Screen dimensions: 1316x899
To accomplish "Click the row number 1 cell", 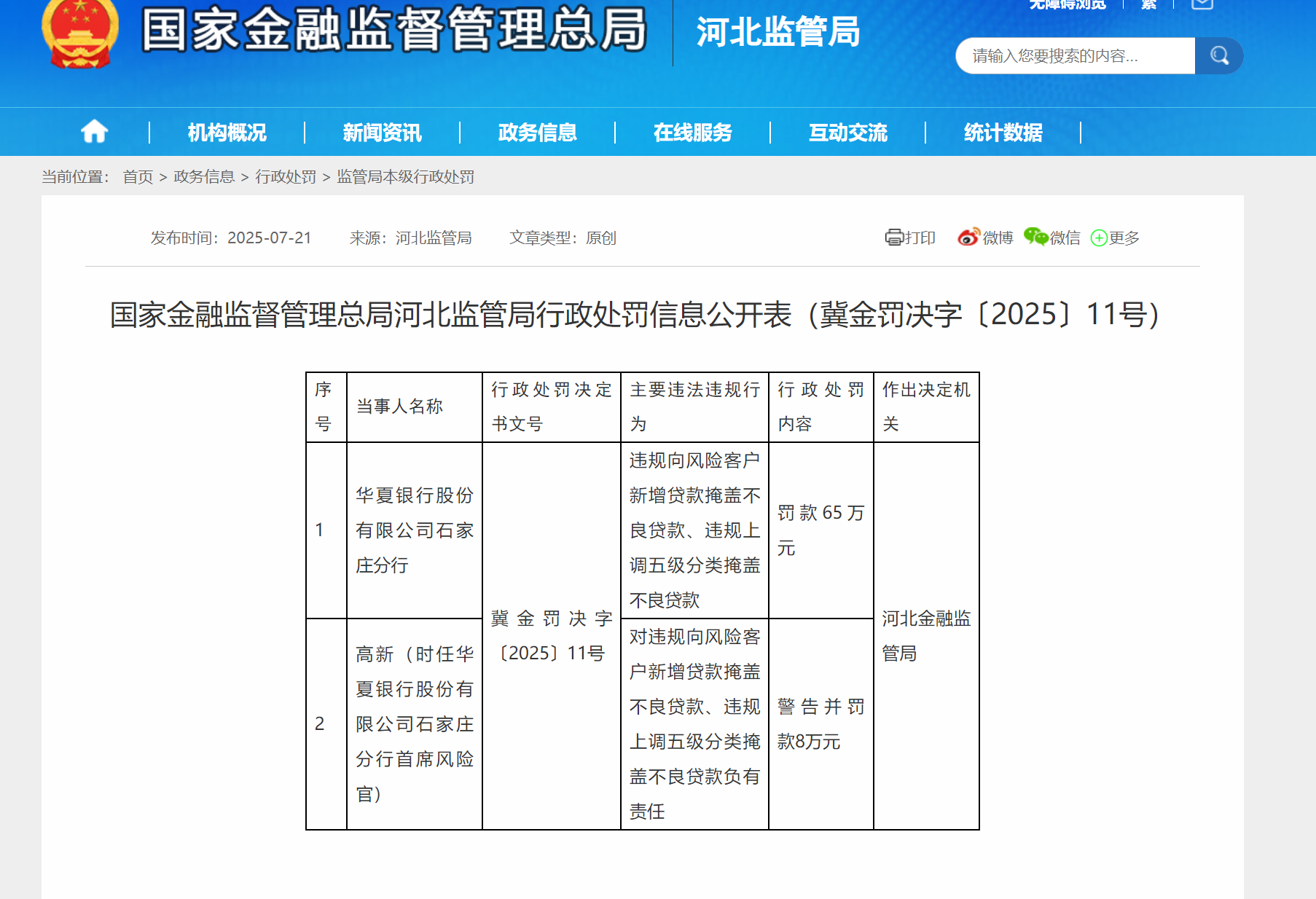I will tap(326, 530).
